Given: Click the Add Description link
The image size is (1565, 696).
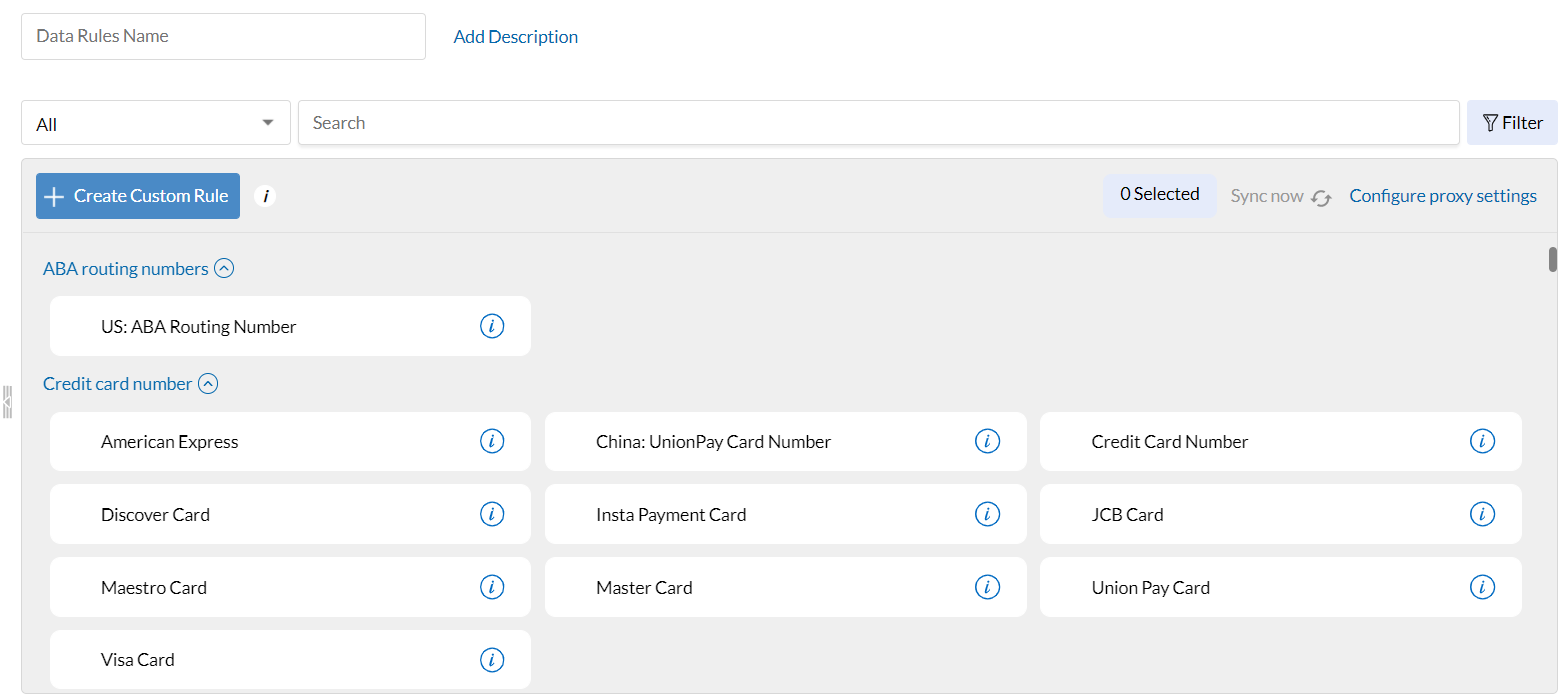Looking at the screenshot, I should click(x=515, y=37).
